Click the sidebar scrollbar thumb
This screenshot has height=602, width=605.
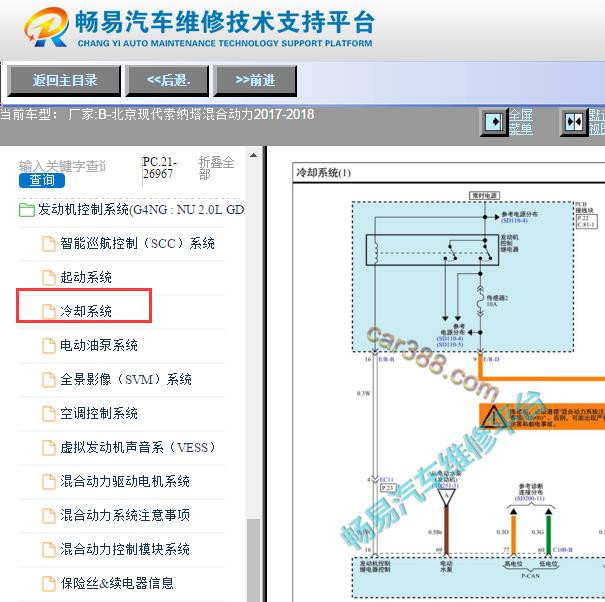tap(253, 560)
